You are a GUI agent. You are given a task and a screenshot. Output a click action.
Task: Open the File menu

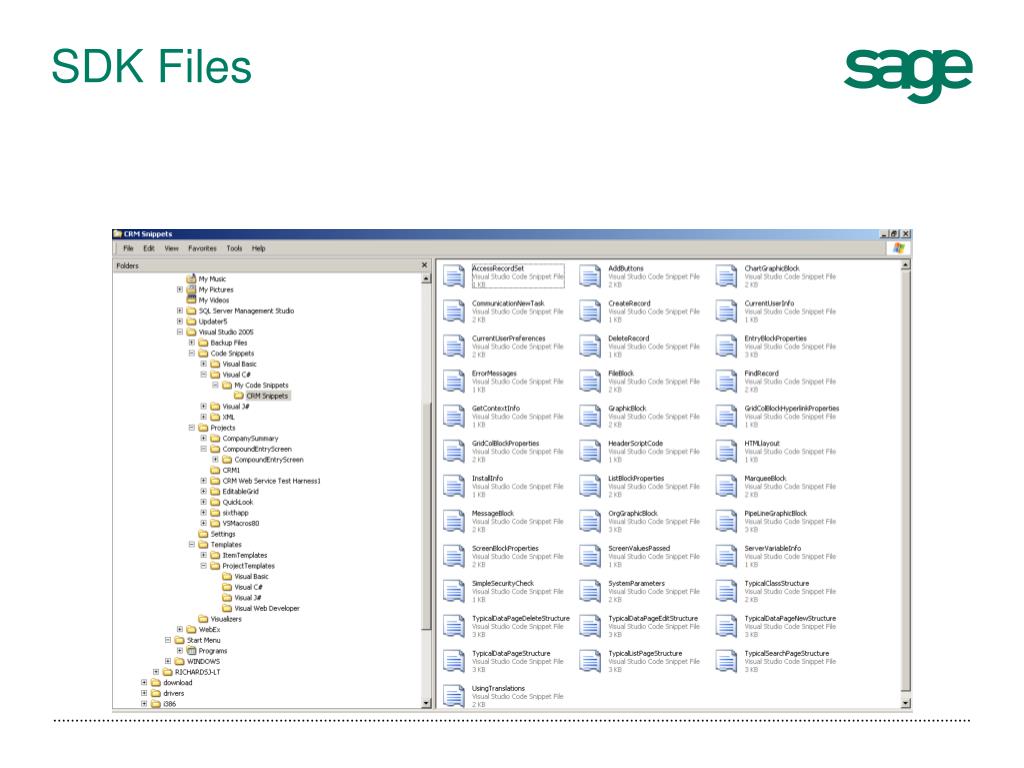click(x=128, y=248)
